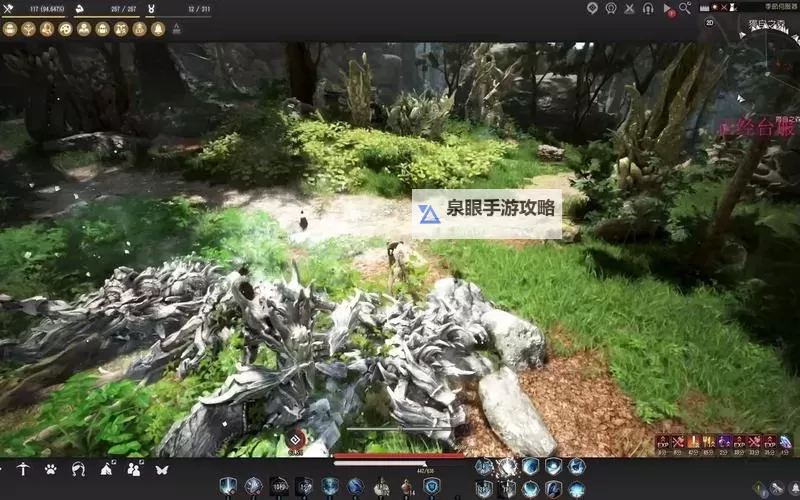Screen dimensions: 800x500
Task: Open the pickaxe gathering menu icon
Action: click(23, 469)
